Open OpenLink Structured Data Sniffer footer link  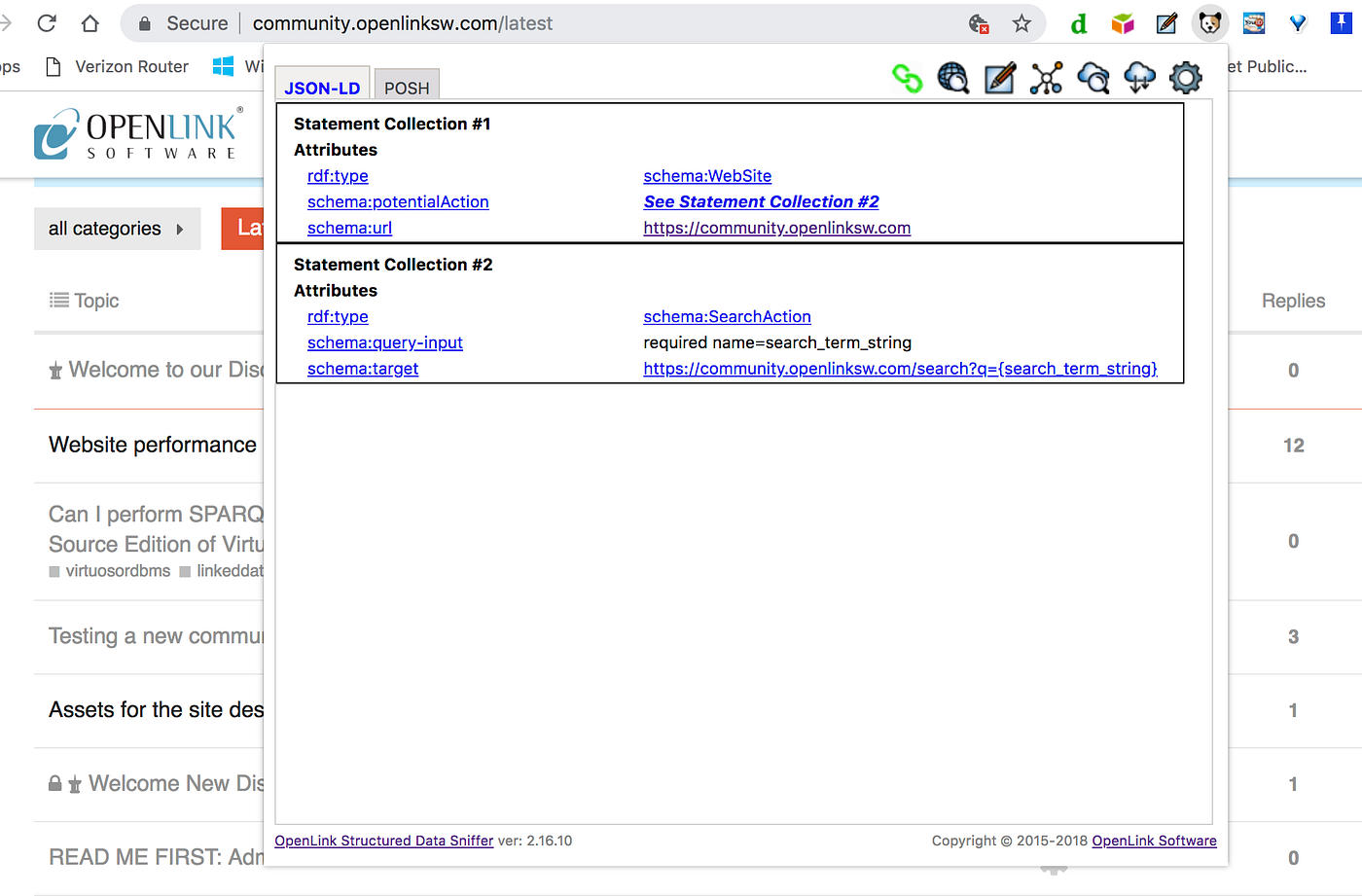(383, 841)
